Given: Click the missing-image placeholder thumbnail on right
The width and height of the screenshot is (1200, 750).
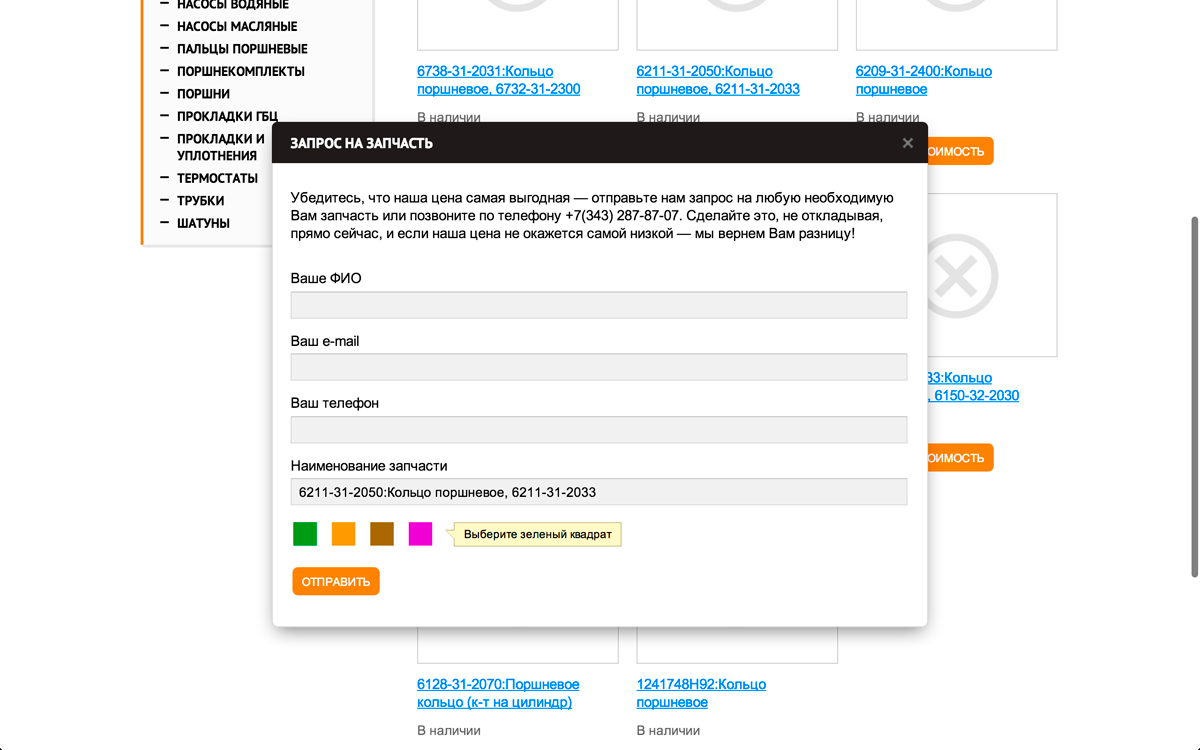Looking at the screenshot, I should (x=990, y=275).
